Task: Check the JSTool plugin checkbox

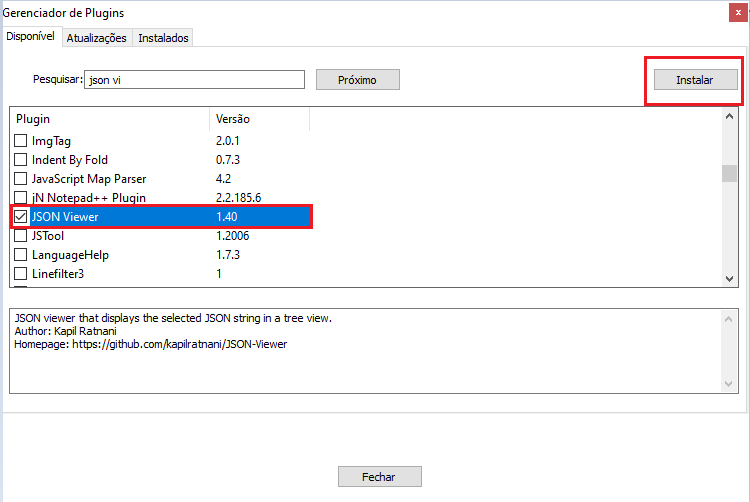Action: (20, 236)
